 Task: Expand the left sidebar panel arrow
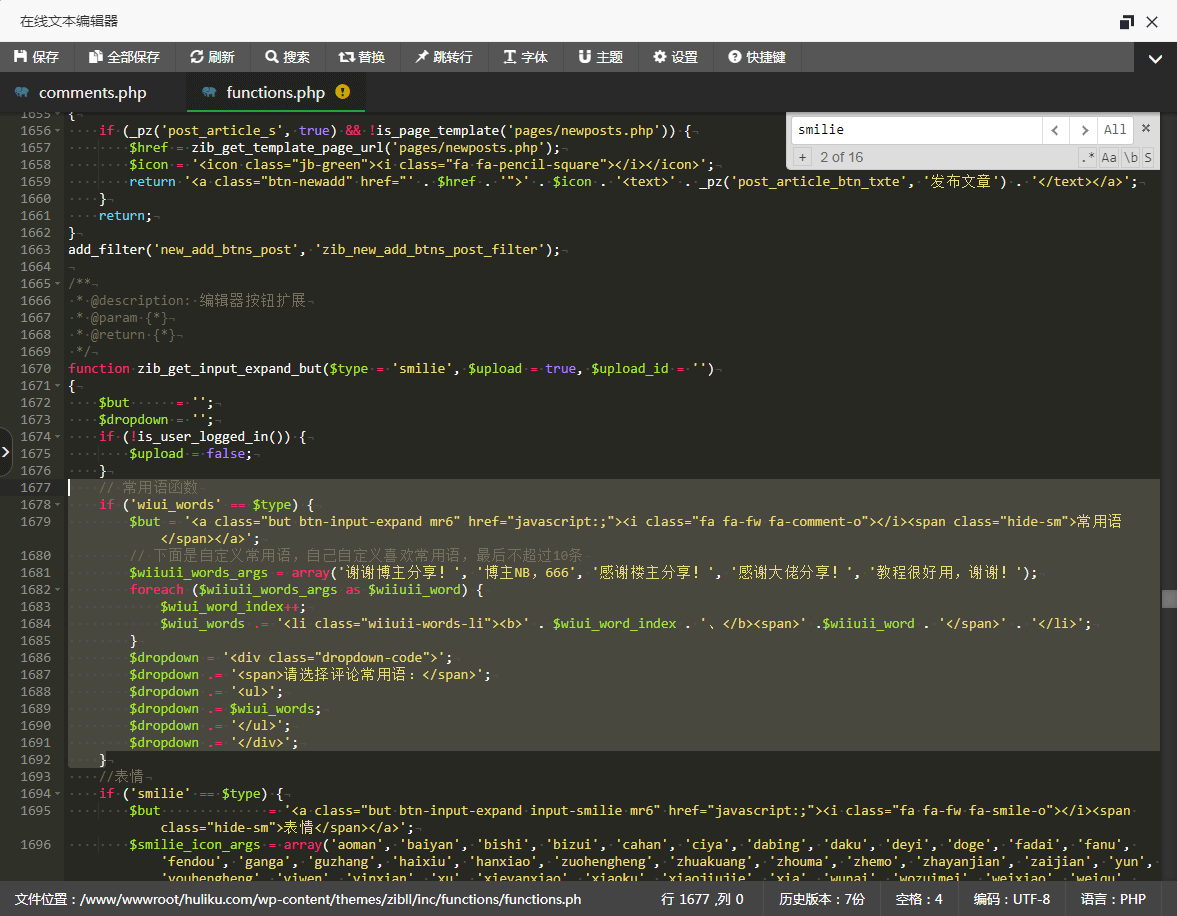pyautogui.click(x=6, y=452)
